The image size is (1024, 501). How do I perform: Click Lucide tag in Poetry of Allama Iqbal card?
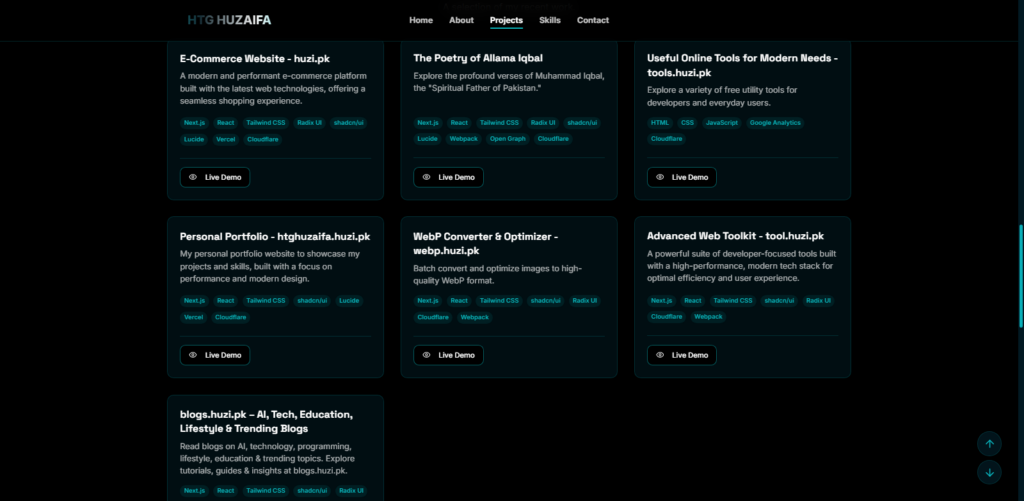(x=428, y=139)
